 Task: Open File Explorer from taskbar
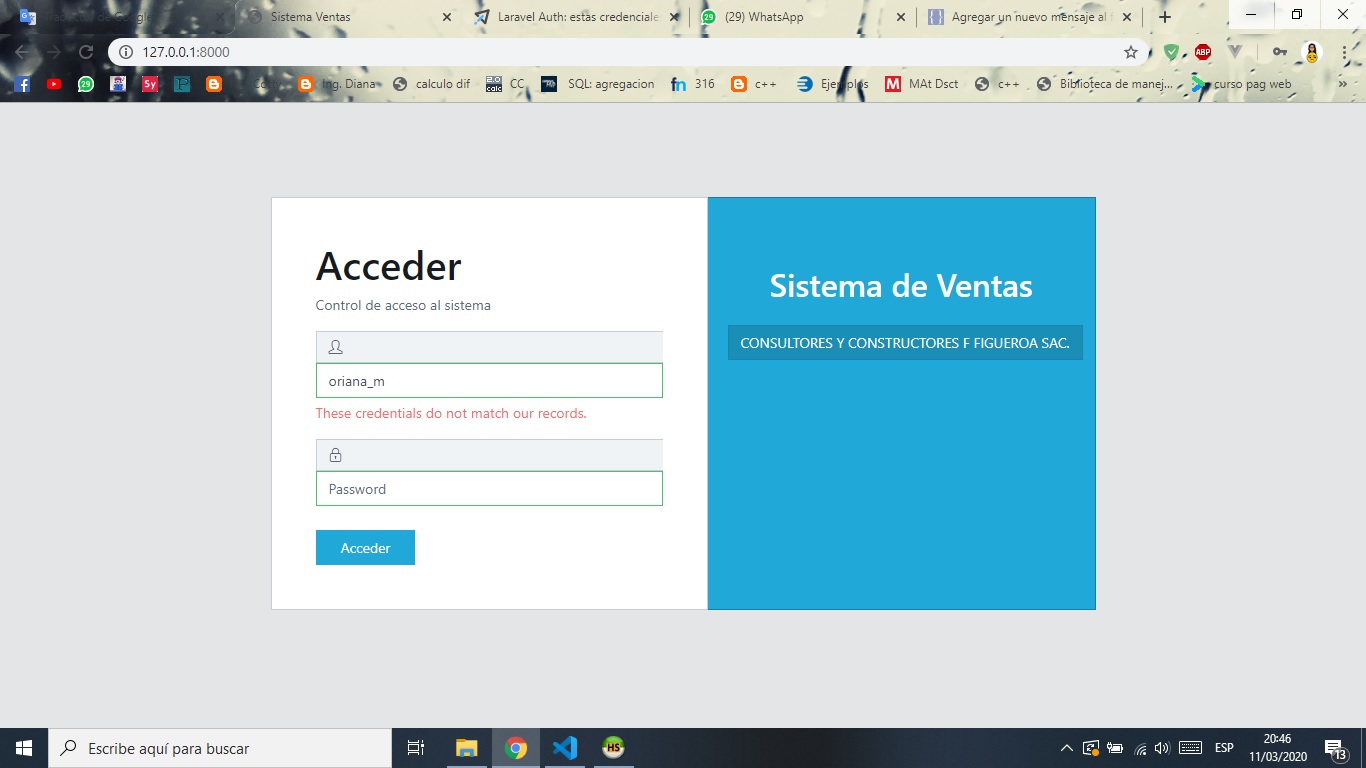tap(466, 748)
